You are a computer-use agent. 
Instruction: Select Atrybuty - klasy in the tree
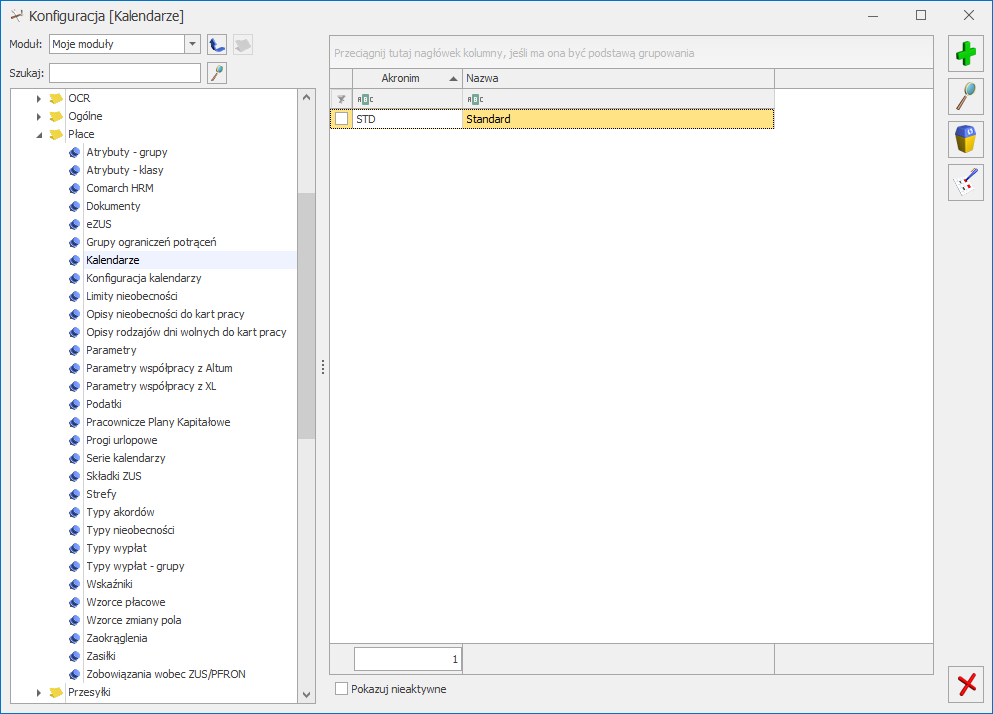(x=125, y=170)
